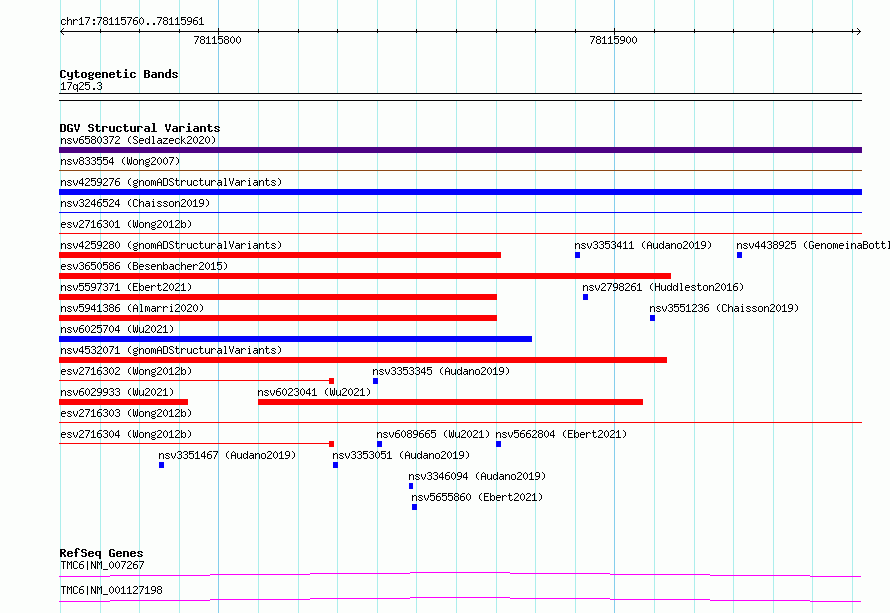Click the esv2716302 (Wong2012b) label
890x613 pixels.
(126, 371)
